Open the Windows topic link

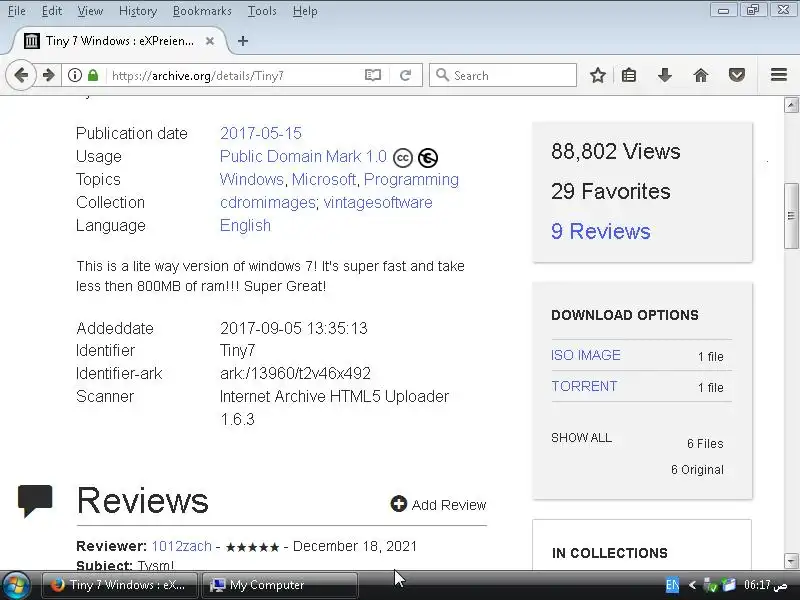click(x=252, y=179)
